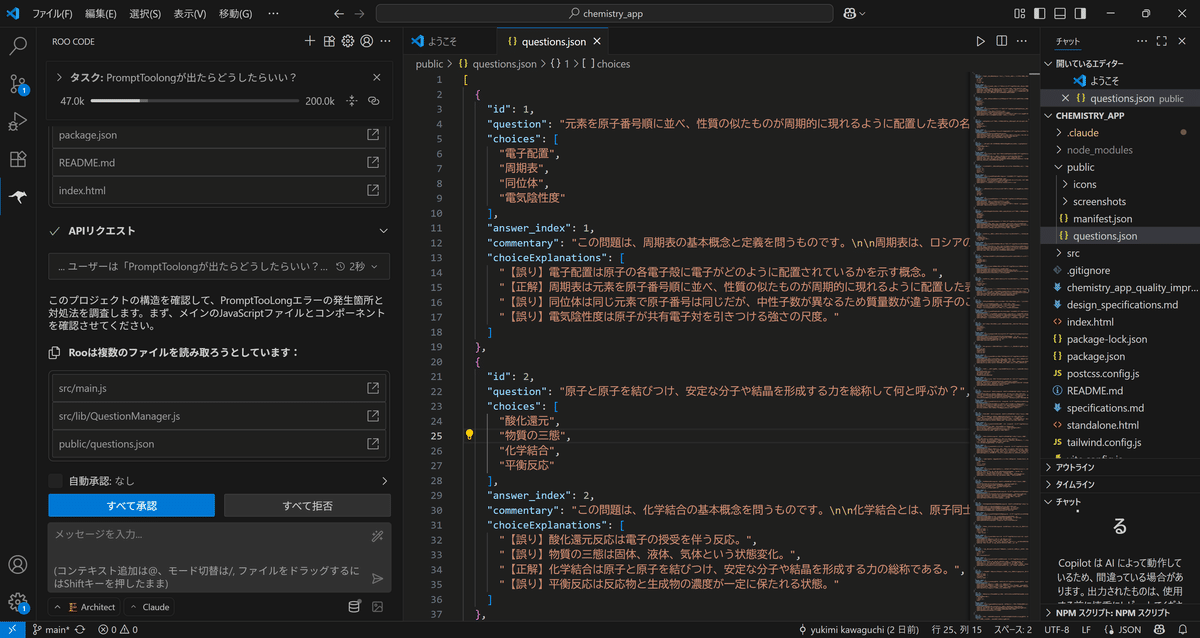Open the Manage gear in the activity bar

(18, 602)
